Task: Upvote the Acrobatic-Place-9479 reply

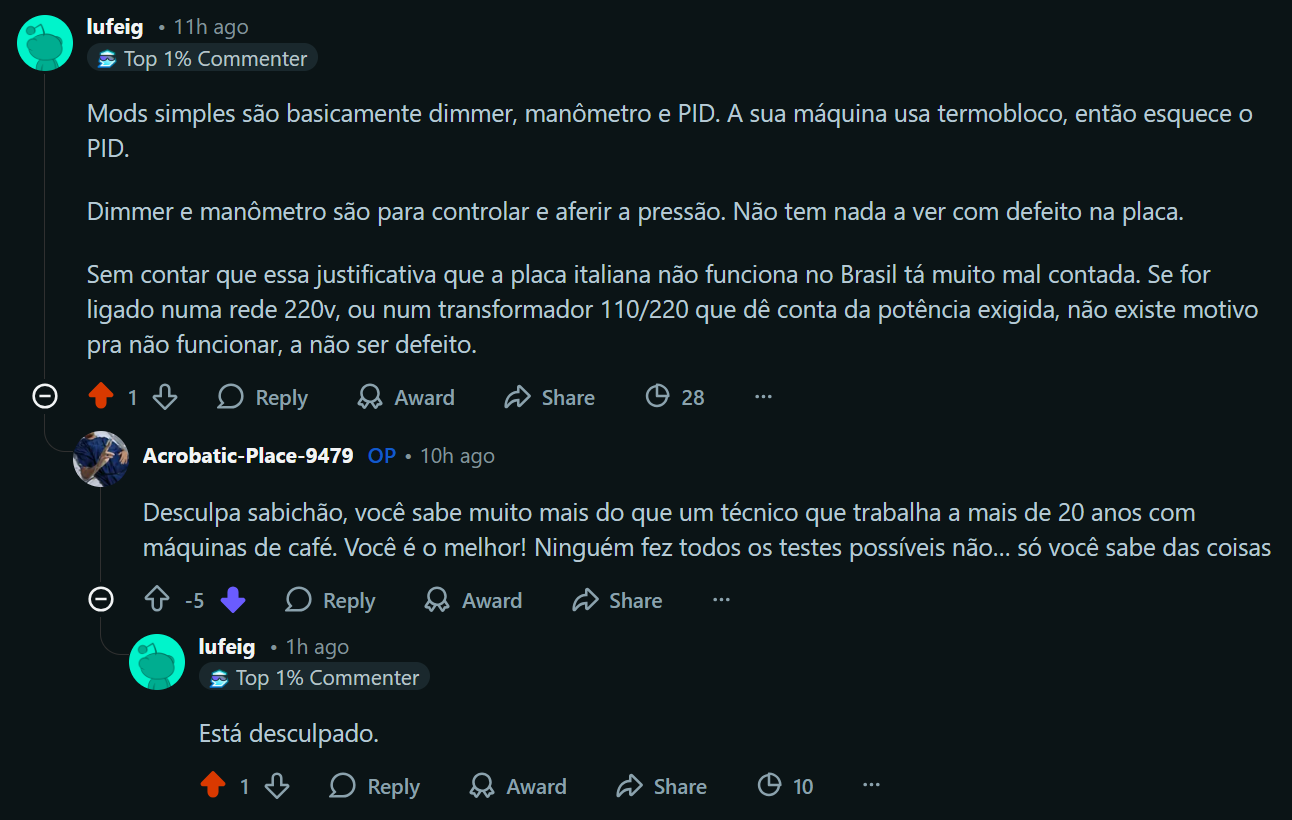Action: tap(157, 600)
